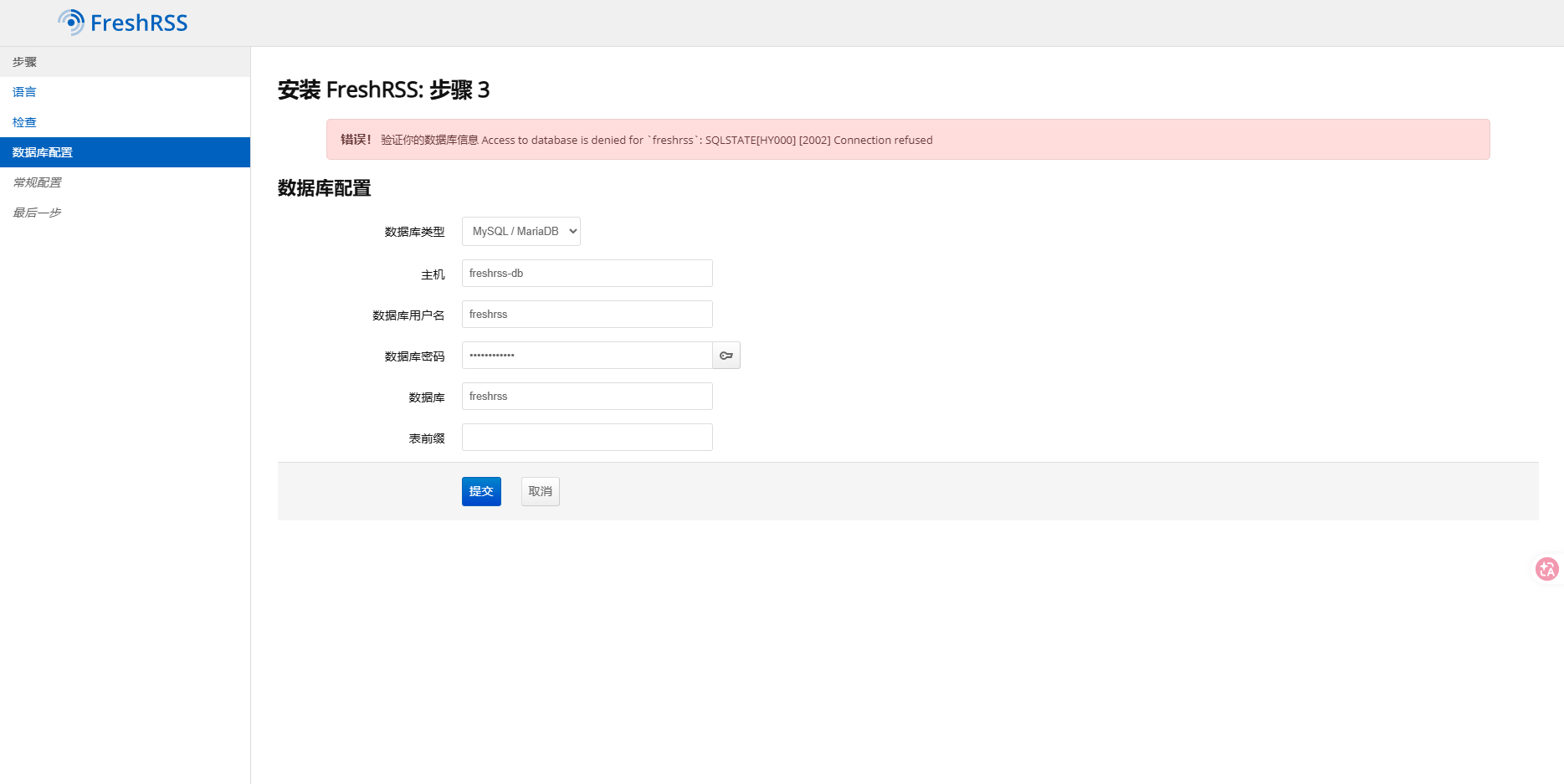Click the 数据库密码 password input field

pyautogui.click(x=587, y=356)
